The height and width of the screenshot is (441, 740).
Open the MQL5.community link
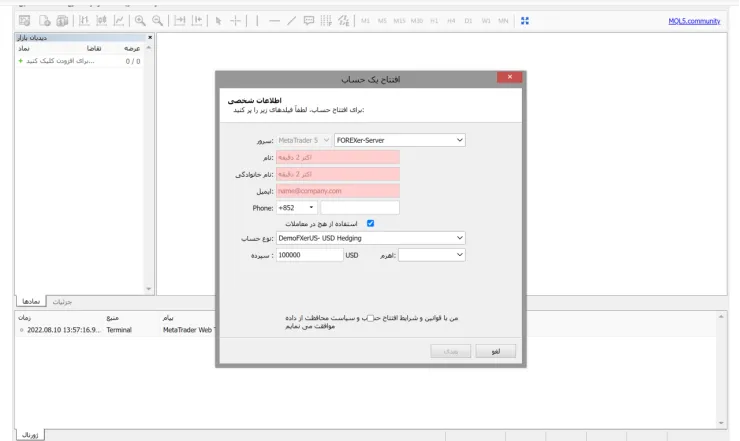(x=694, y=21)
